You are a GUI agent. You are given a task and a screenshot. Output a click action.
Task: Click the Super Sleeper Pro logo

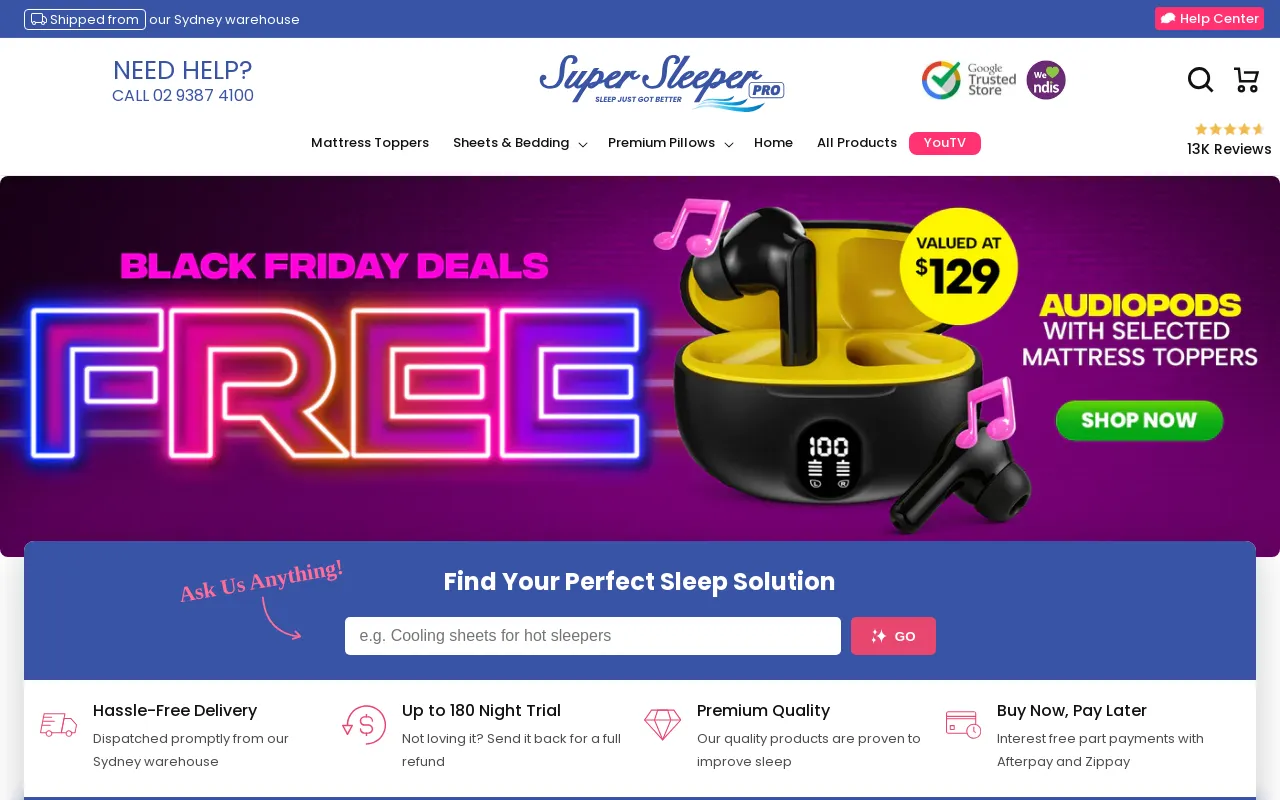(x=662, y=82)
